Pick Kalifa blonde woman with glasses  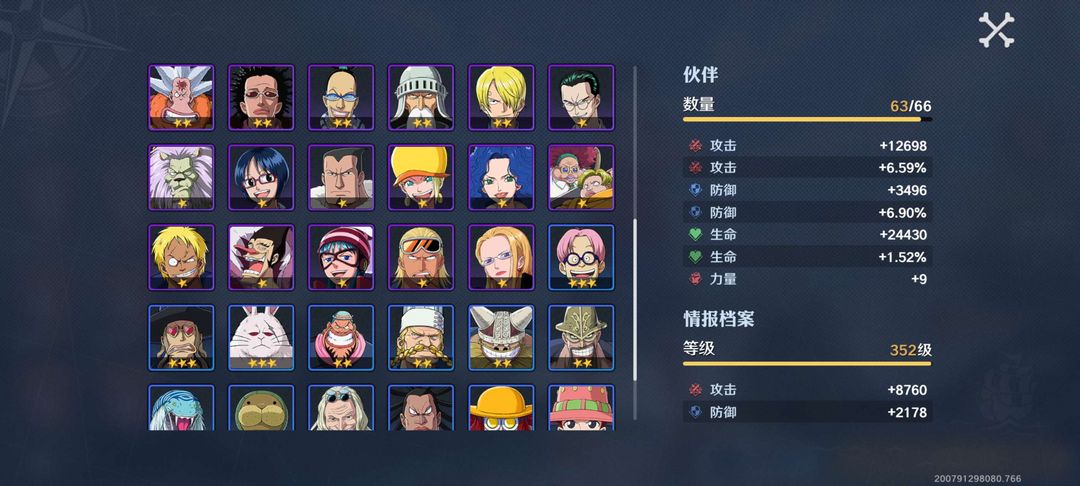coord(501,257)
